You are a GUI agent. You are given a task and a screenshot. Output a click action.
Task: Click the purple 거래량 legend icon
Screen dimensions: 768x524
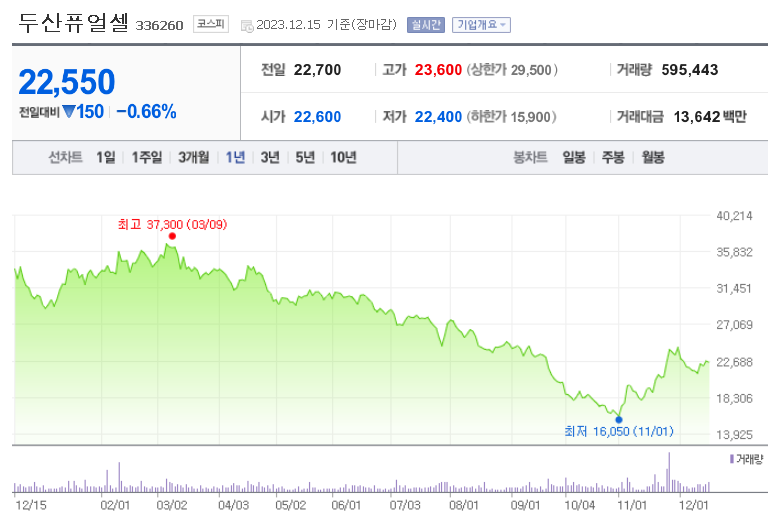(732, 459)
